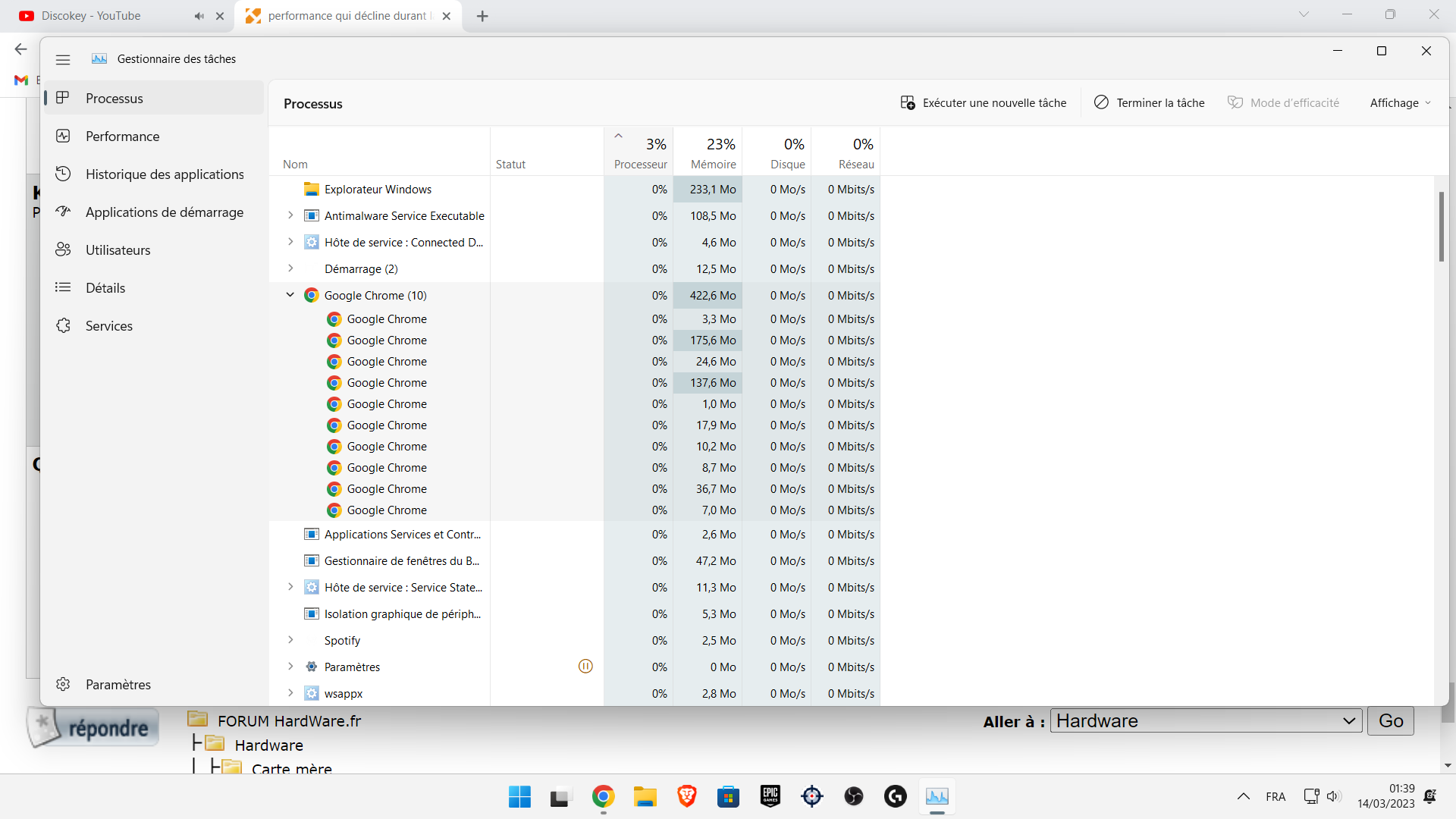Click the Services puzzle-piece icon

click(x=63, y=325)
